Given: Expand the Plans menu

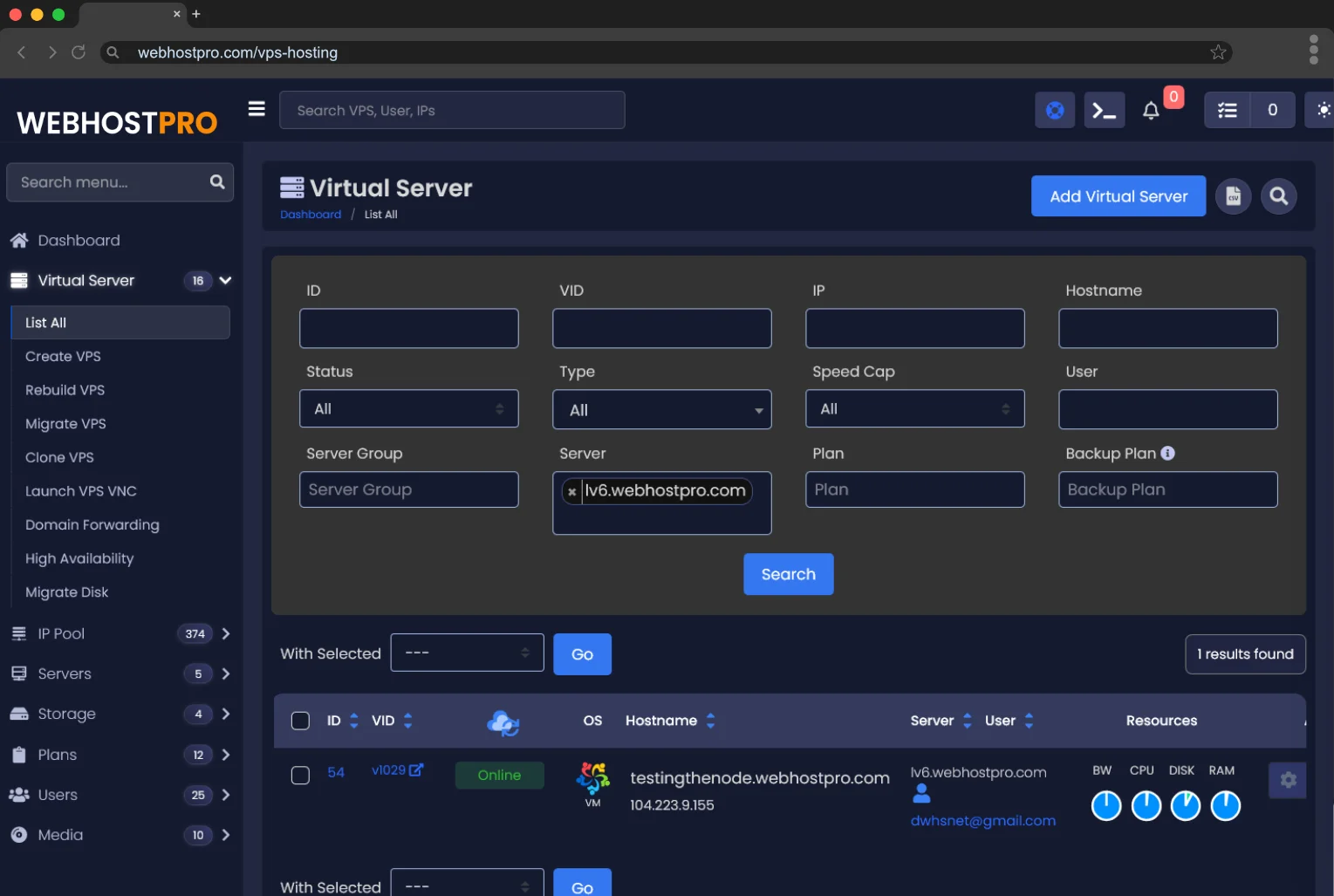Looking at the screenshot, I should click(x=226, y=755).
